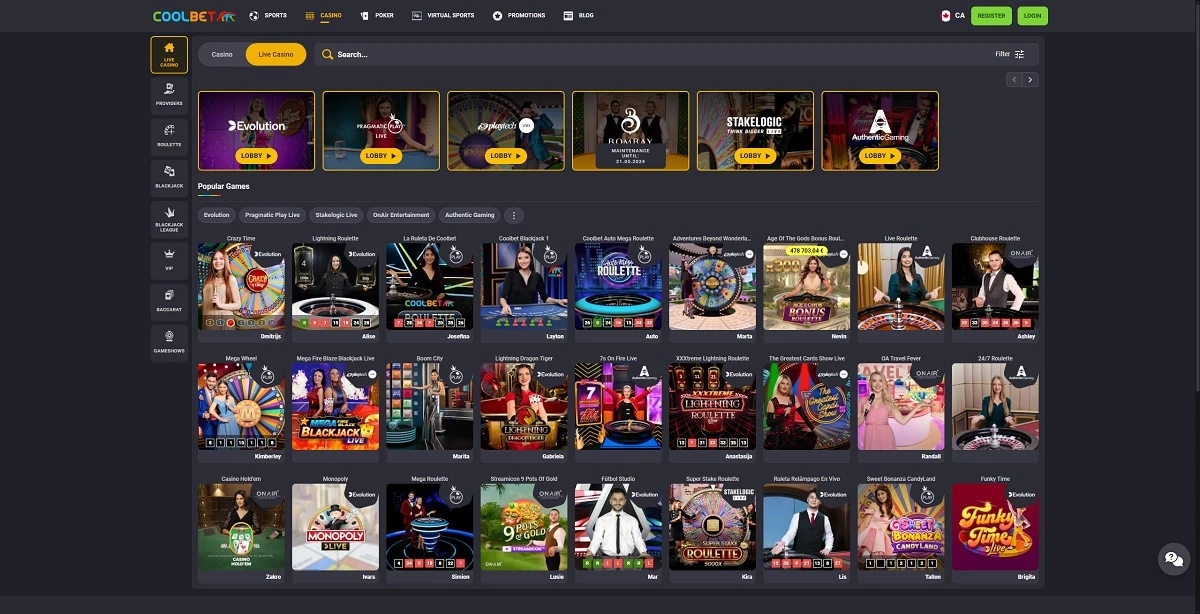
Task: Open the Crazy Time game thumbnail
Action: [241, 286]
